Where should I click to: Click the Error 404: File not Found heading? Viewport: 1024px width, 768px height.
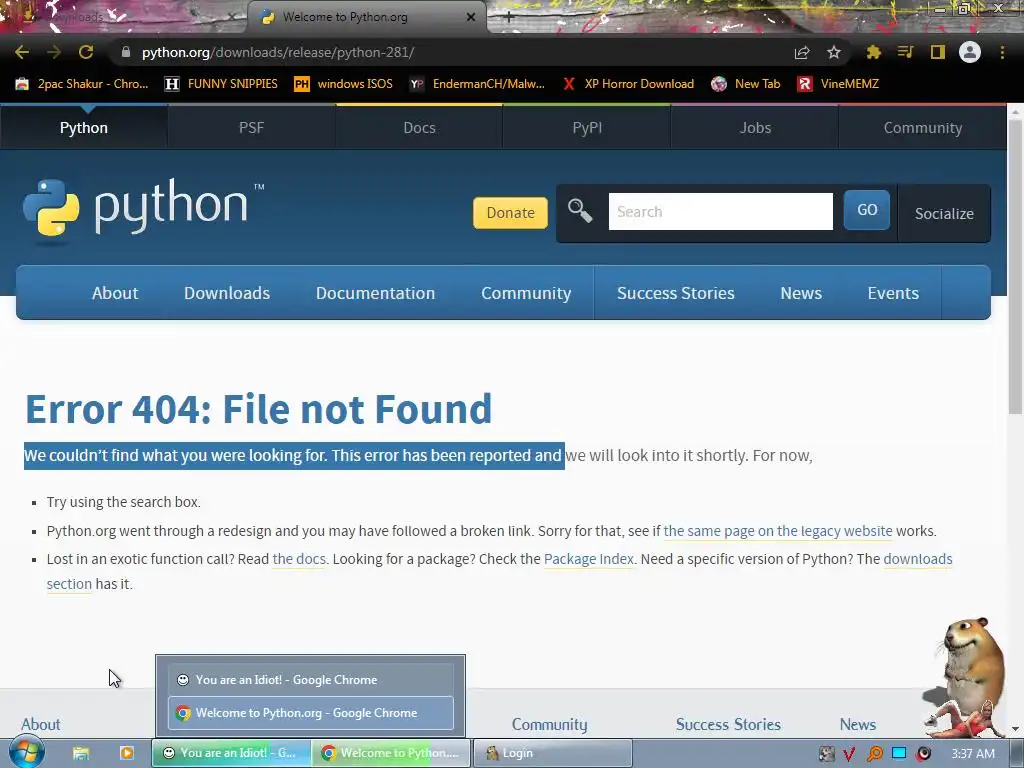pos(258,409)
